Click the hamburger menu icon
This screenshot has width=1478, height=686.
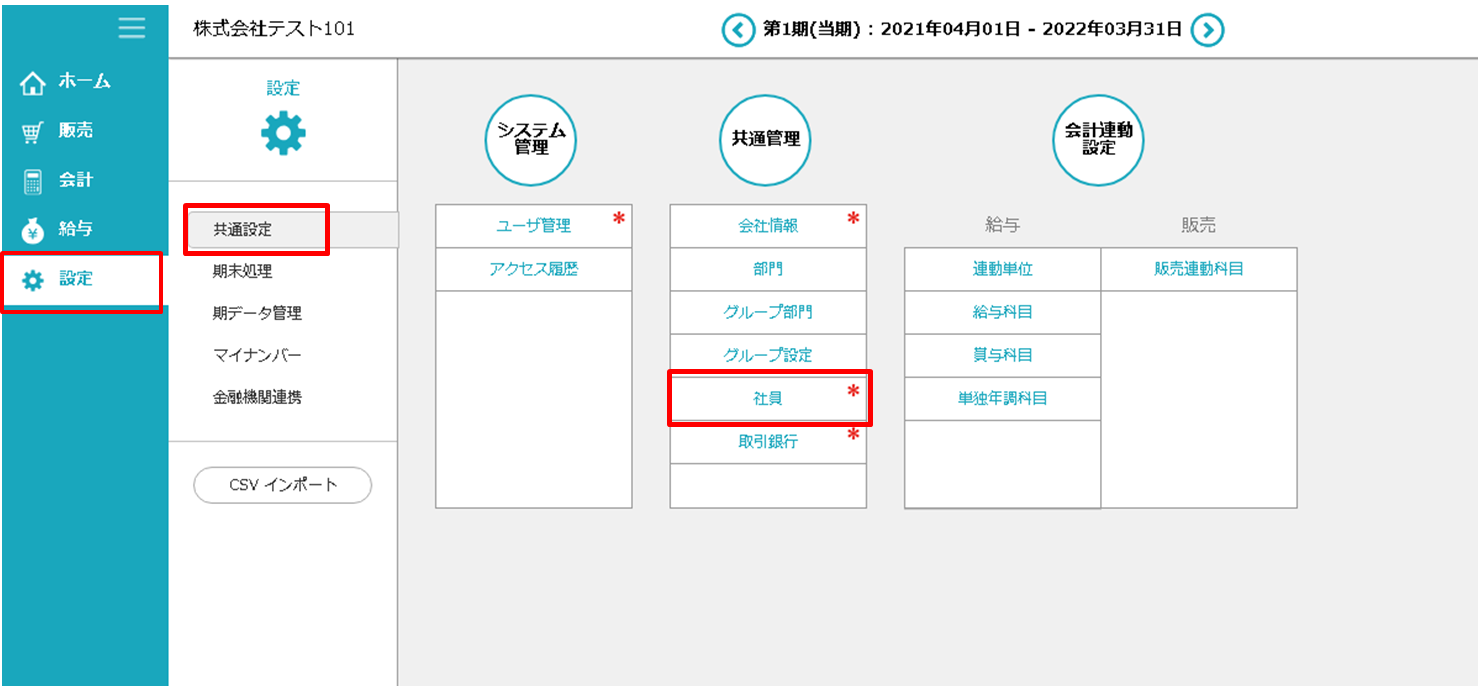tap(131, 28)
